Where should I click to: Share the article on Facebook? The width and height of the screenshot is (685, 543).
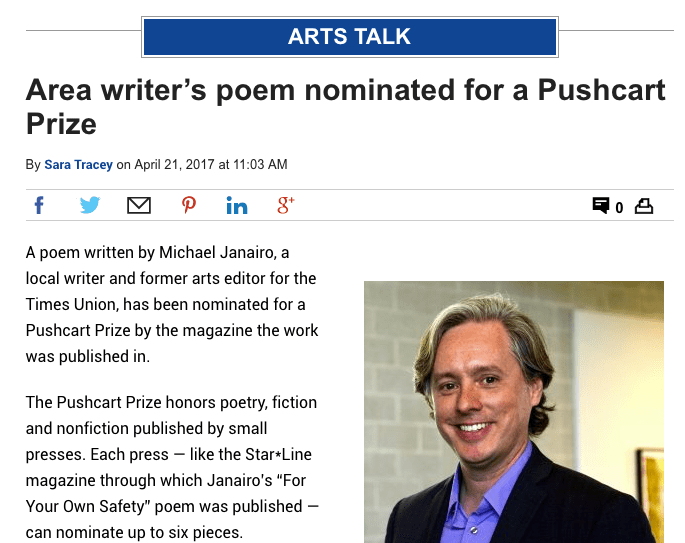(39, 206)
